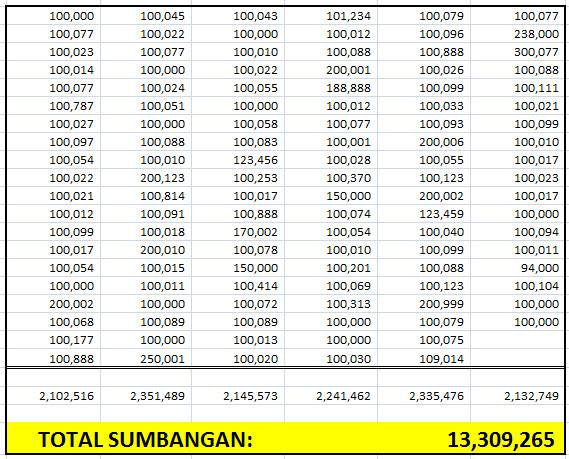Image resolution: width=569 pixels, height=459 pixels.
Task: Click the TOTAL SUMBANGAN label
Action: (145, 439)
